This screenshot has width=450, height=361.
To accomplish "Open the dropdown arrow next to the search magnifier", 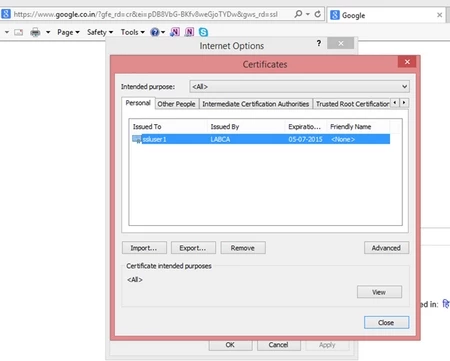I will pyautogui.click(x=308, y=14).
